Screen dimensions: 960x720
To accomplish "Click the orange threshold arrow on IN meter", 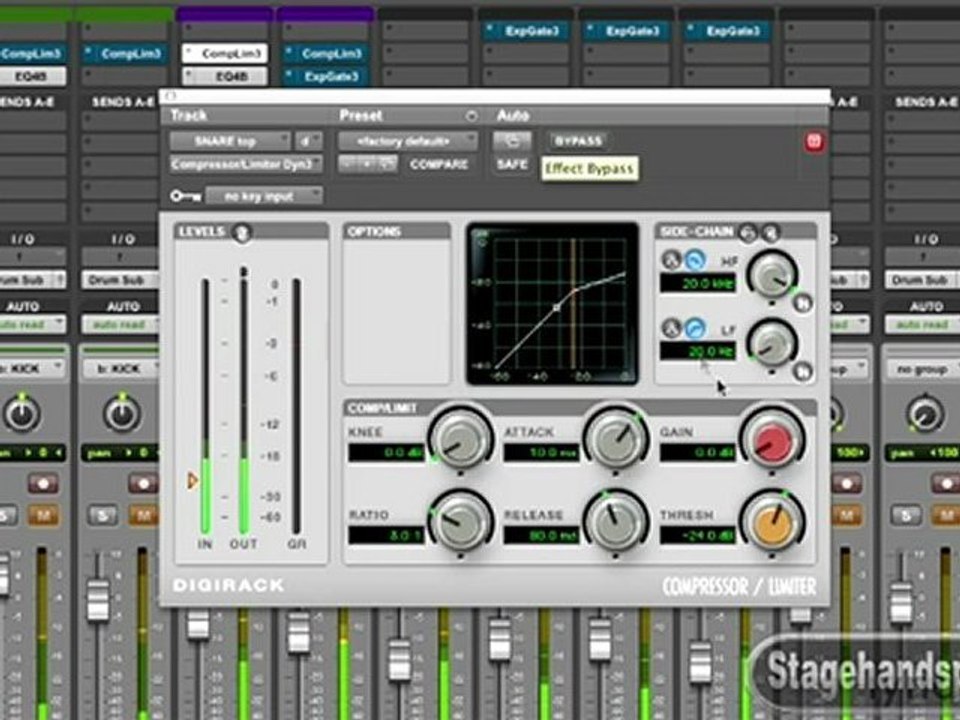I will point(192,481).
